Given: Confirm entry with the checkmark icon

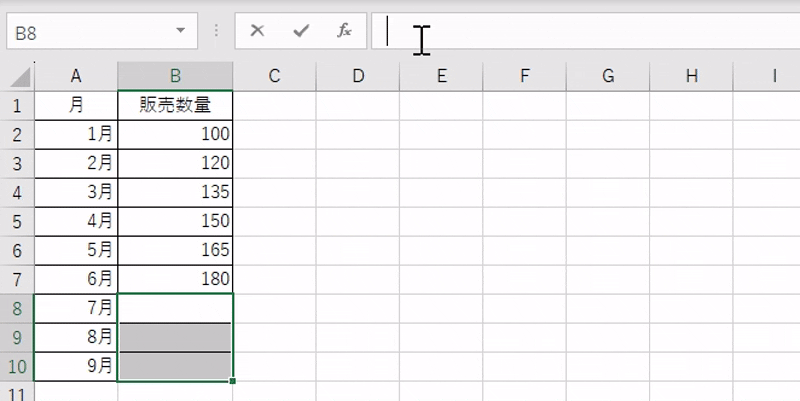Looking at the screenshot, I should pos(301,31).
